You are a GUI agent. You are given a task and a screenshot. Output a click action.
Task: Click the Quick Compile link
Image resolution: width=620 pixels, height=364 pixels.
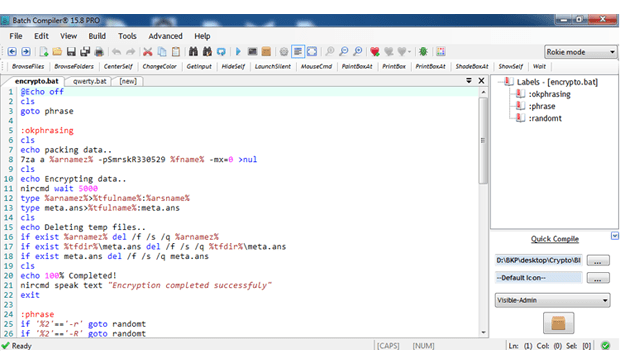pyautogui.click(x=555, y=239)
